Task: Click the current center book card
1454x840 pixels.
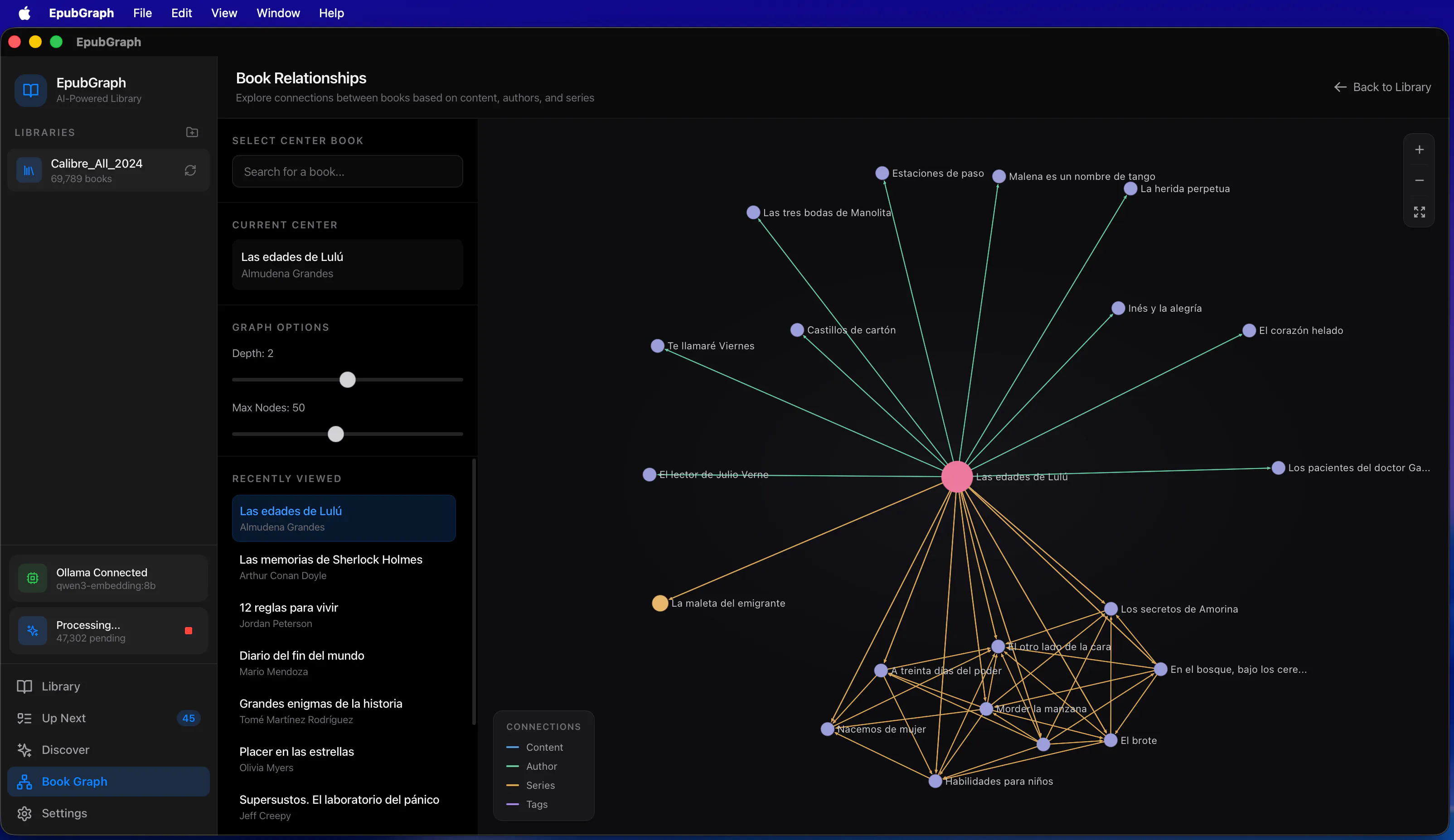Action: pos(347,265)
